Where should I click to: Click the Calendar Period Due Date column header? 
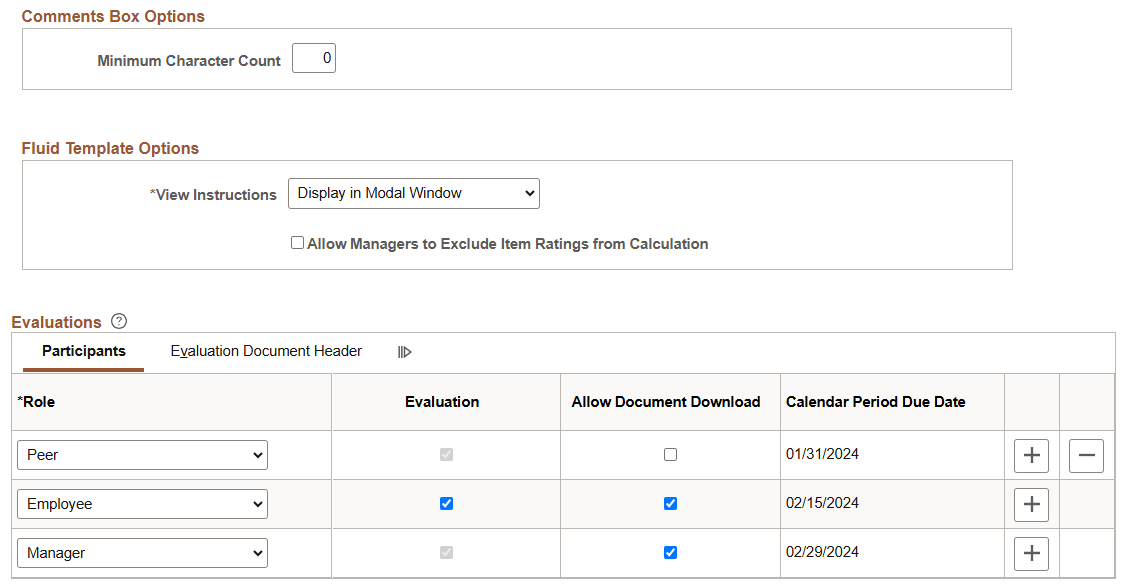[876, 402]
